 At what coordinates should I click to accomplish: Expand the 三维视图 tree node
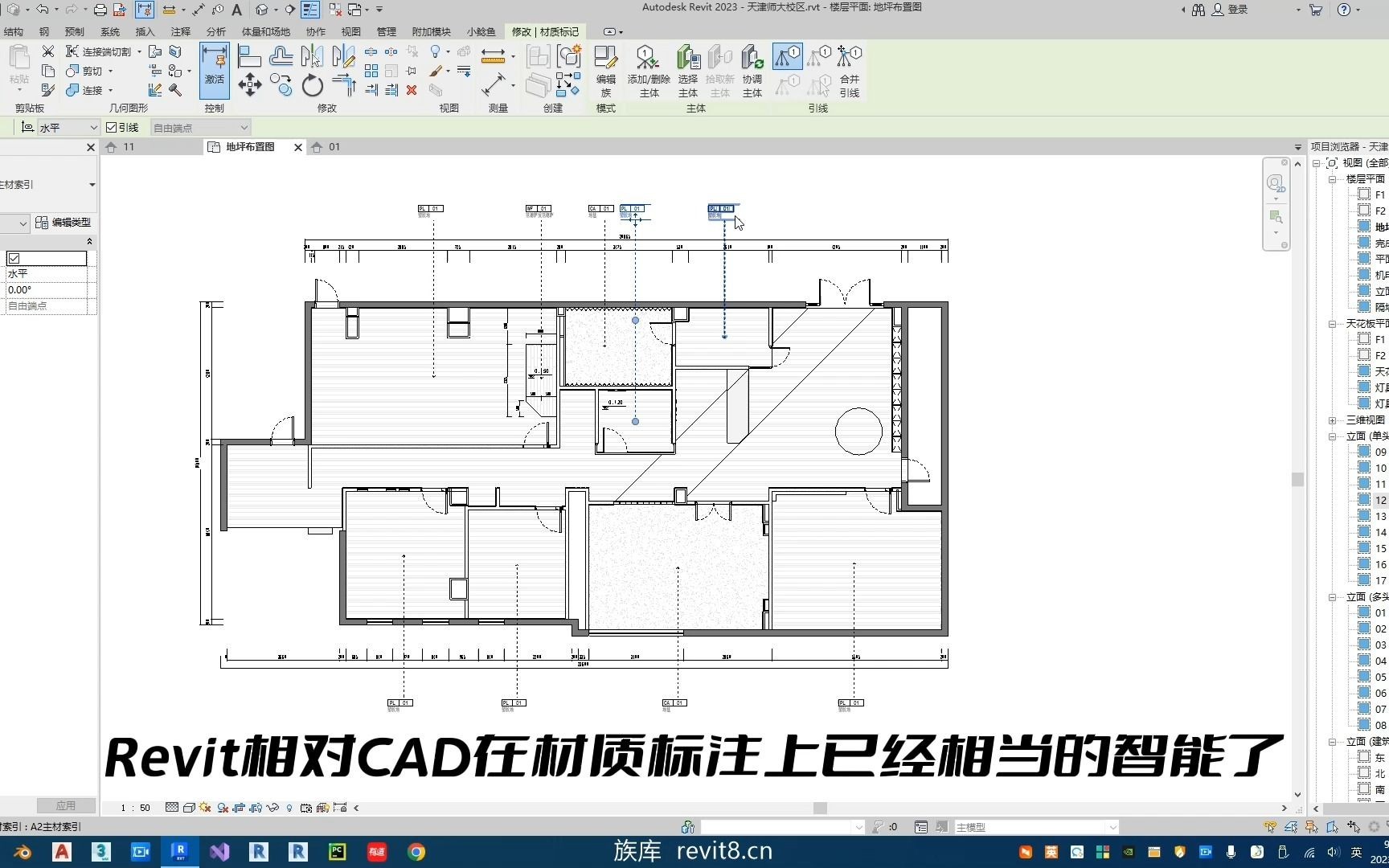click(x=1332, y=420)
